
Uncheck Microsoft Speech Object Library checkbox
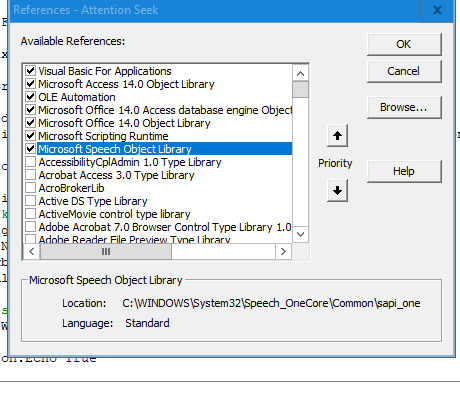(30, 149)
